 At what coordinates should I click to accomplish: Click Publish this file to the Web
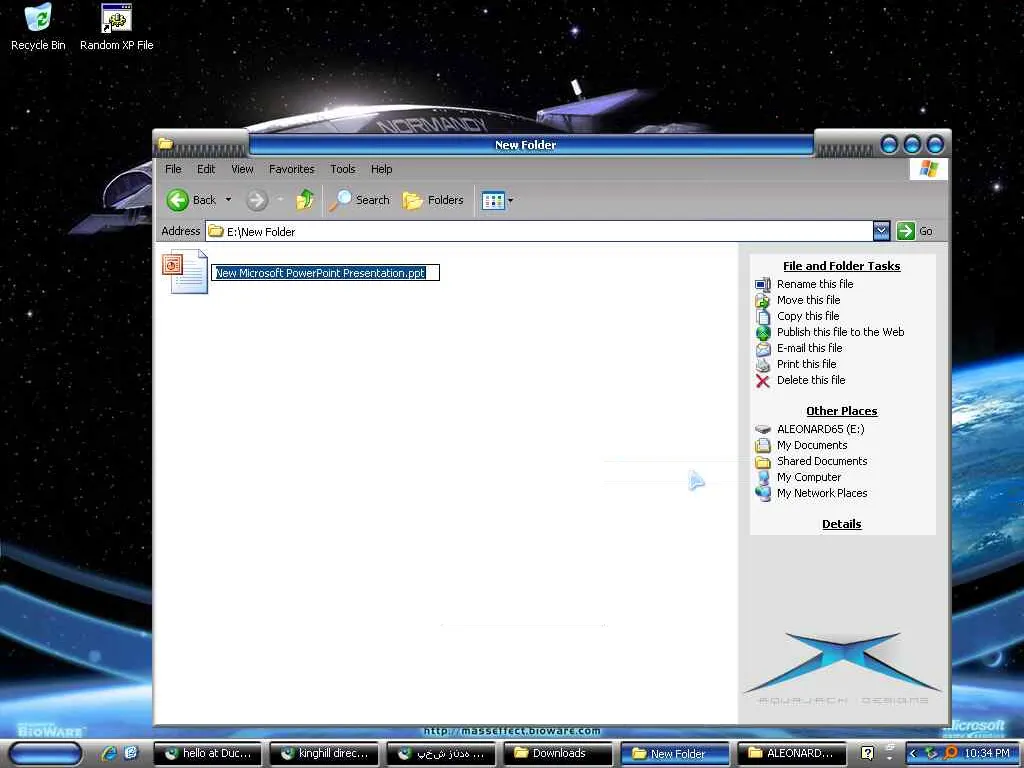click(840, 332)
